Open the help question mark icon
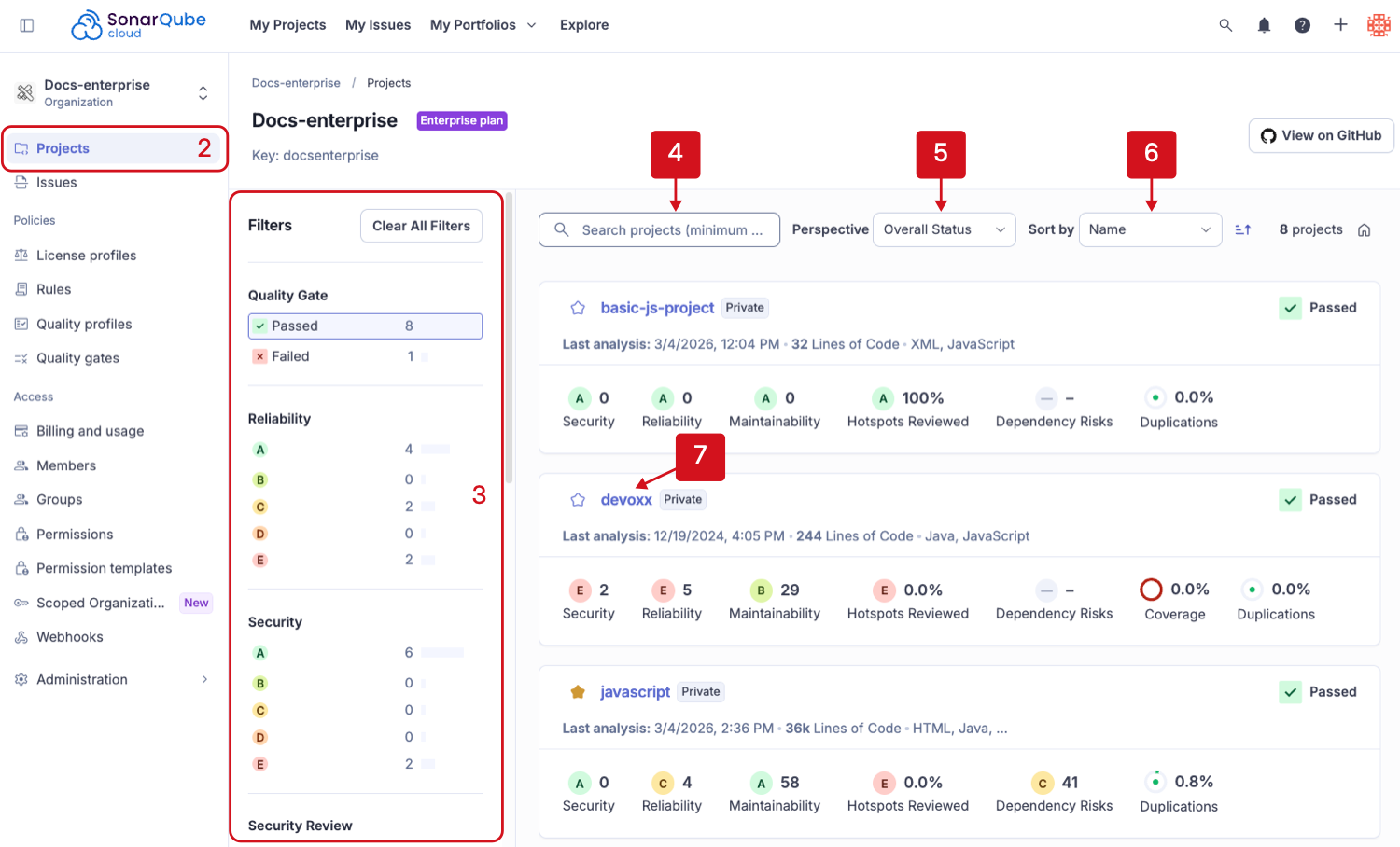This screenshot has height=847, width=1400. (x=1302, y=25)
